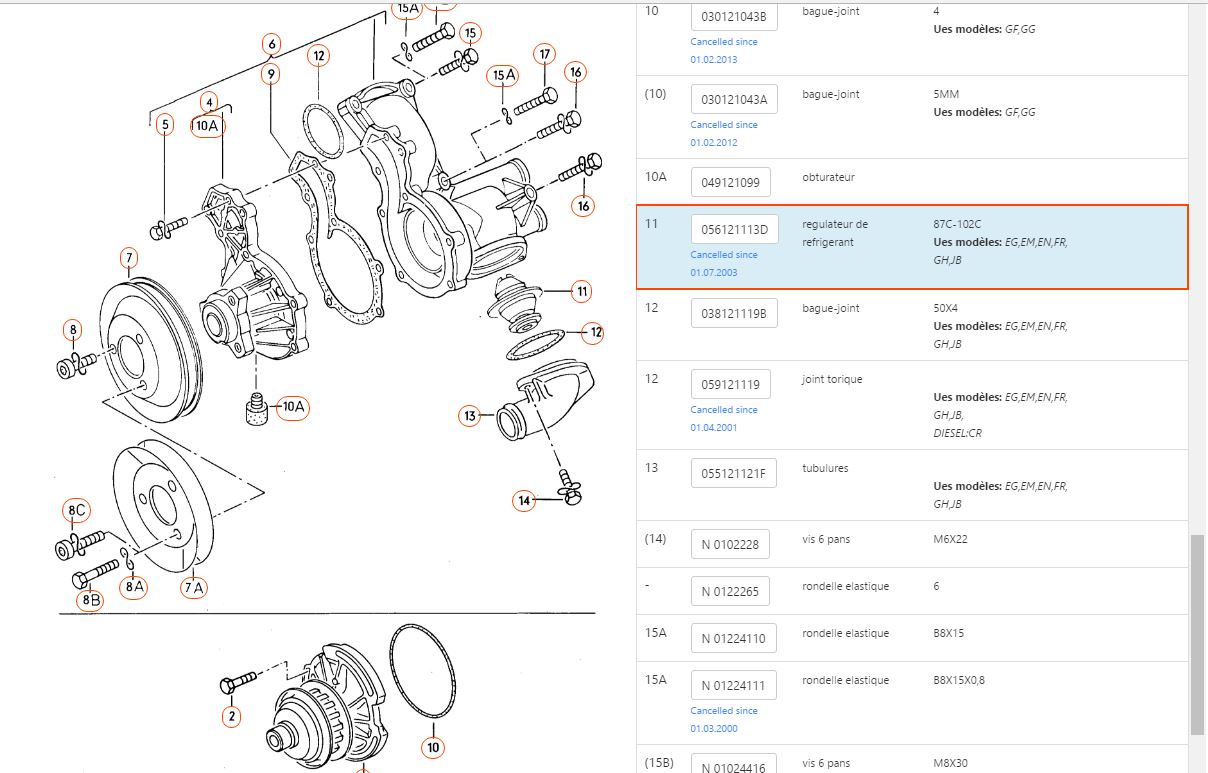The height and width of the screenshot is (773, 1208).
Task: Click 'Cancelled since 01.04.2001' link
Action: 724,418
